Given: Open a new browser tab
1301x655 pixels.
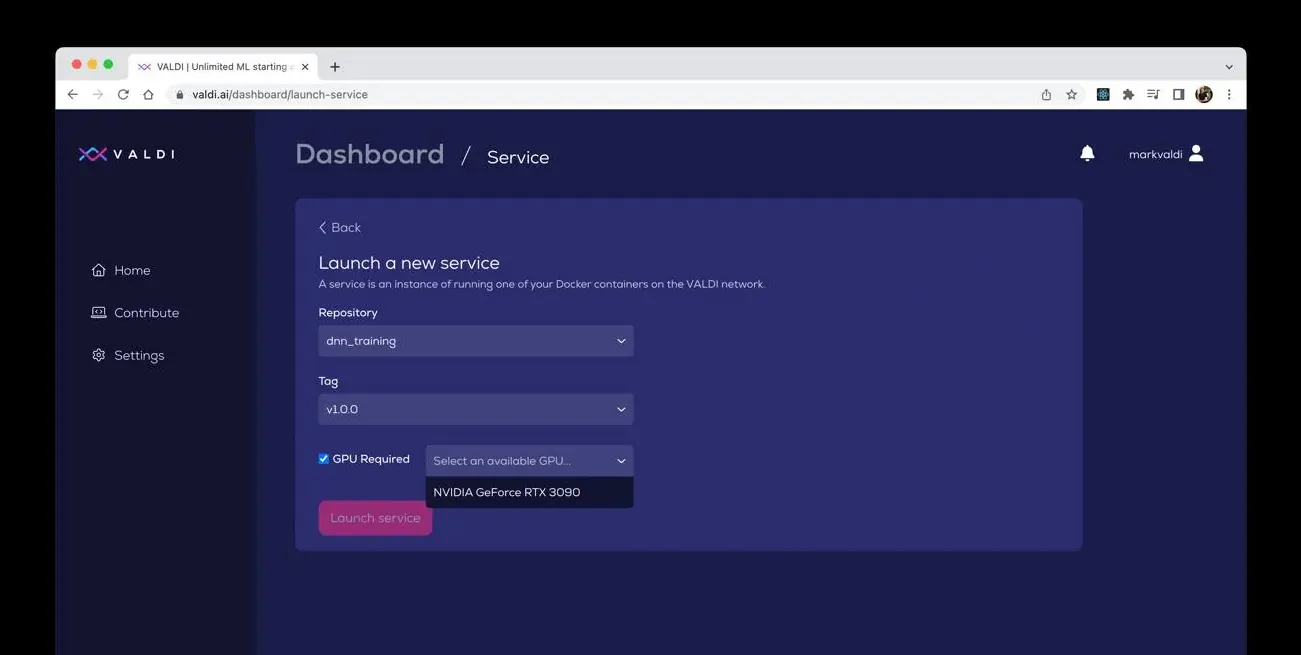Looking at the screenshot, I should point(335,67).
